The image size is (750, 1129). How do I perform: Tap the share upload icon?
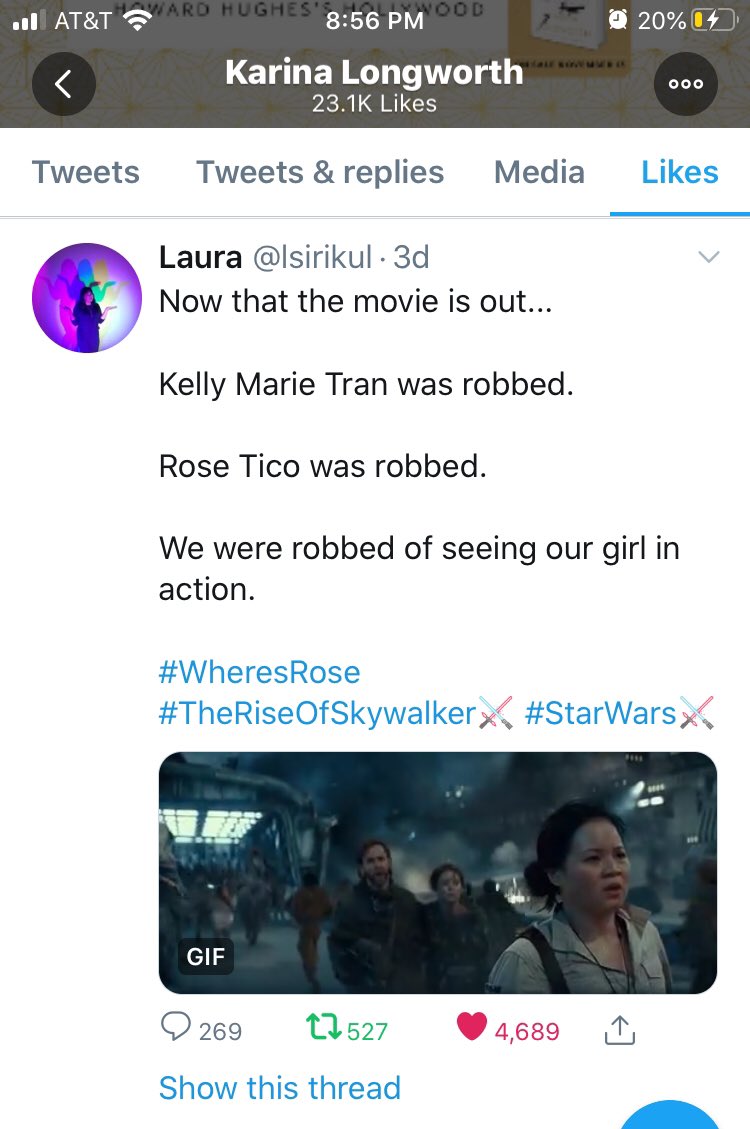tap(620, 1029)
